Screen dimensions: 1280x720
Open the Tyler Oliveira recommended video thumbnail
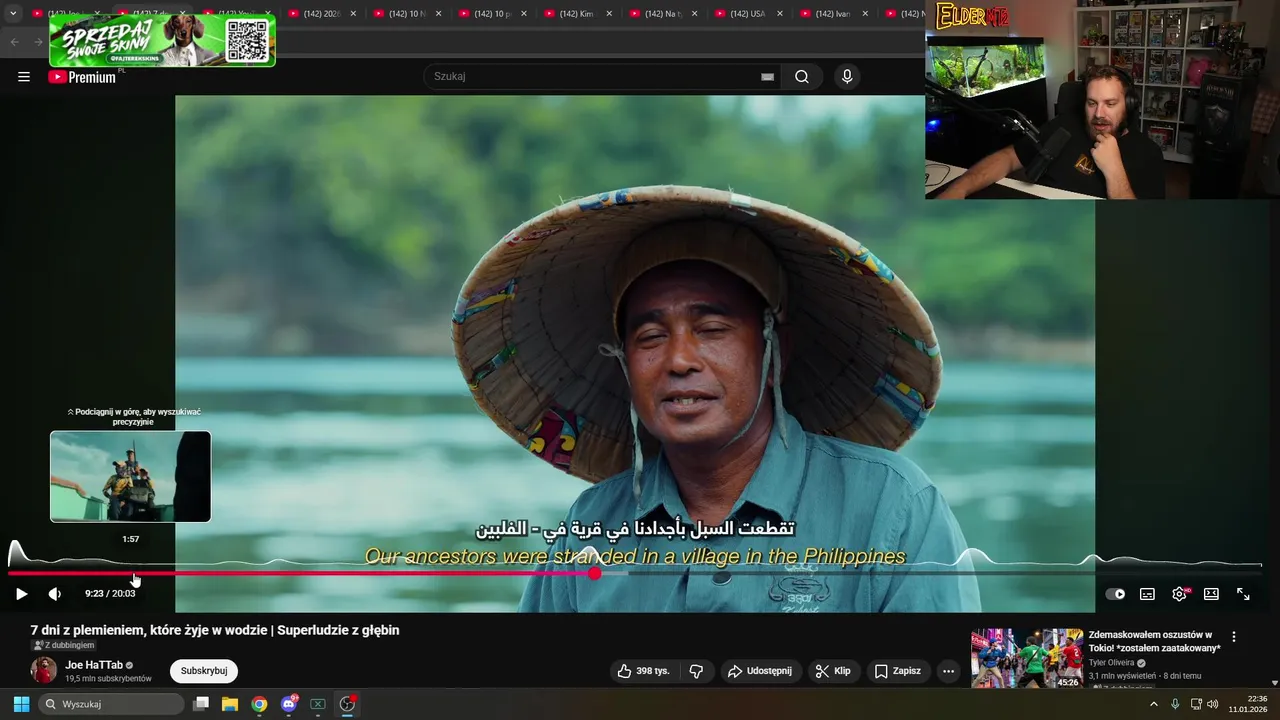[x=1027, y=658]
